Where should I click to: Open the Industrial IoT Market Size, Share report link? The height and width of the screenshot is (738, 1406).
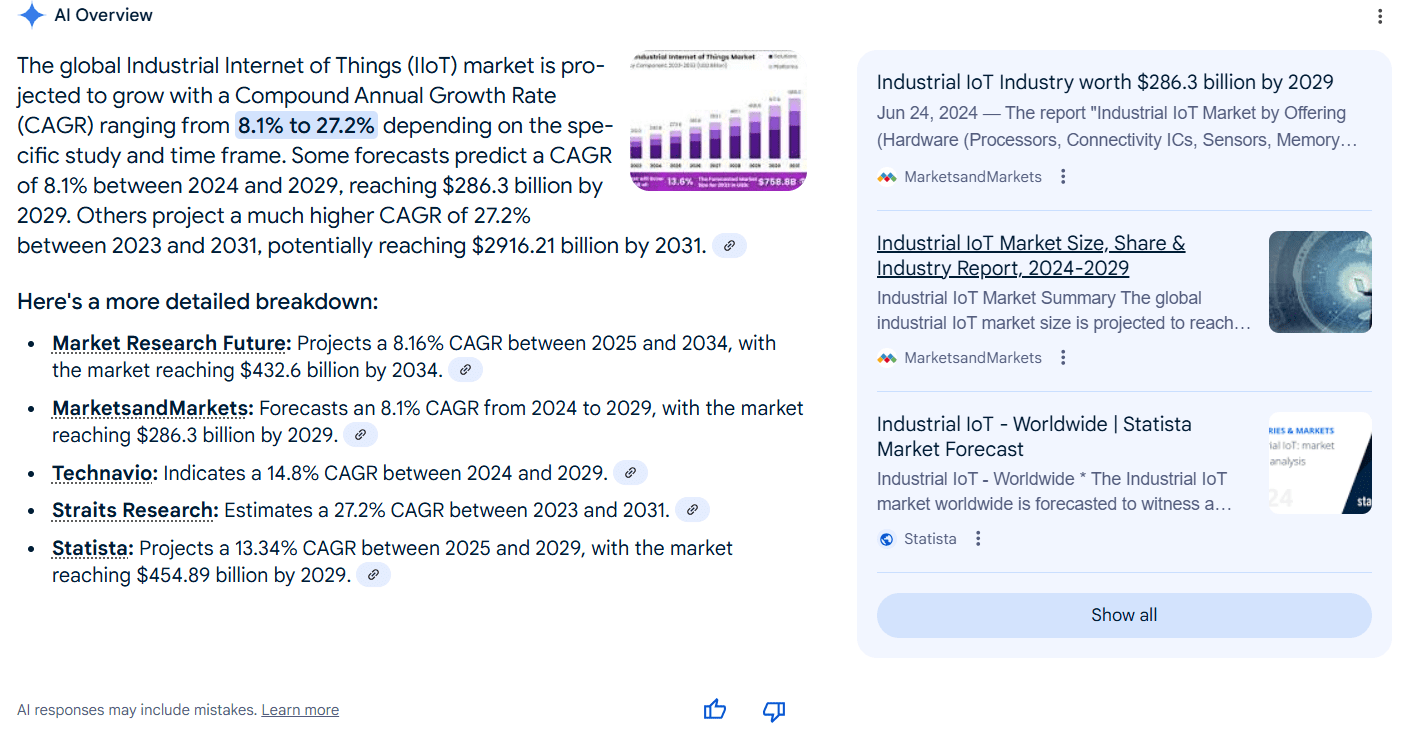tap(1031, 255)
